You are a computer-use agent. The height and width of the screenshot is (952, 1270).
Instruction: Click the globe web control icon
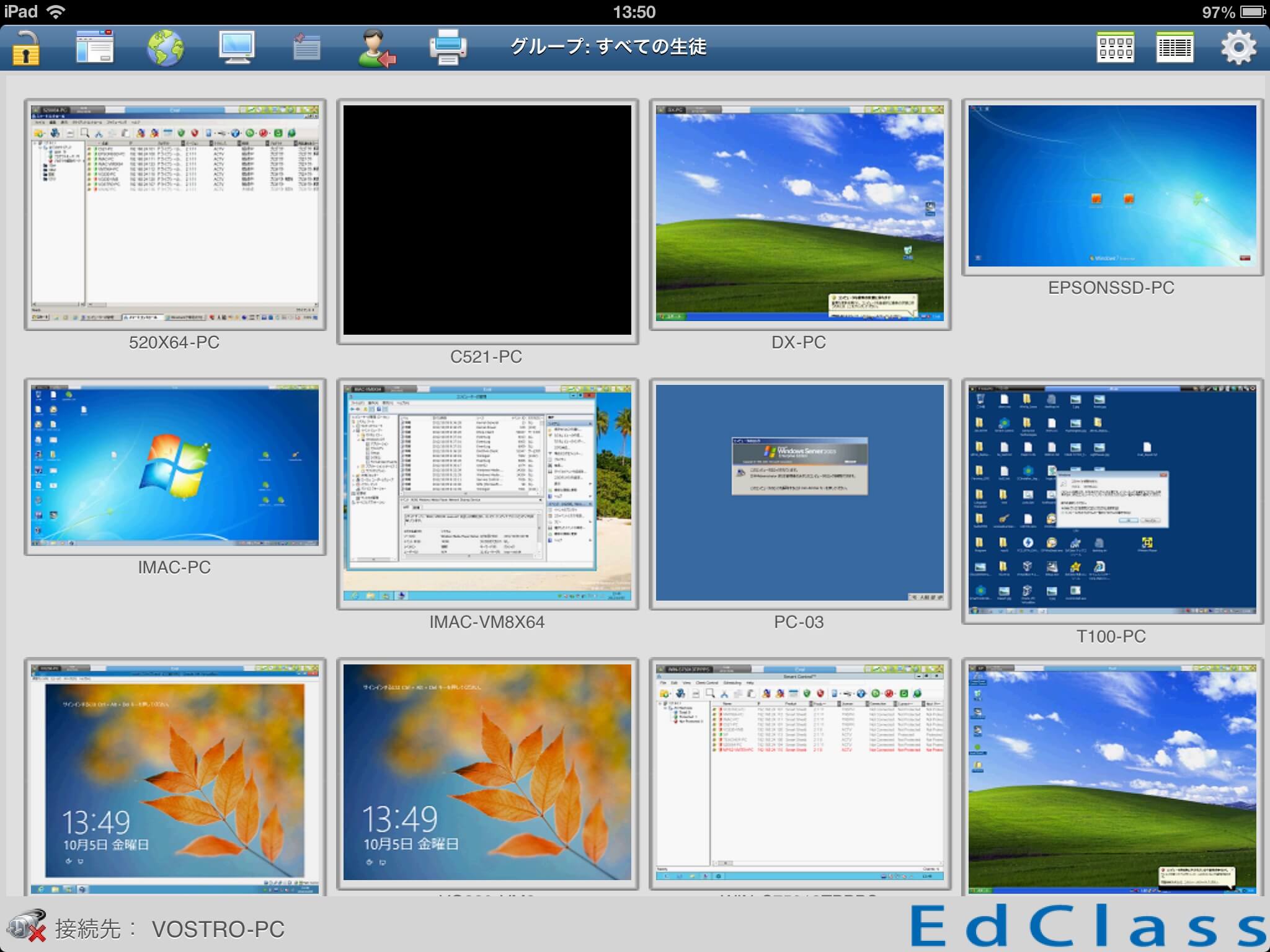[x=166, y=48]
